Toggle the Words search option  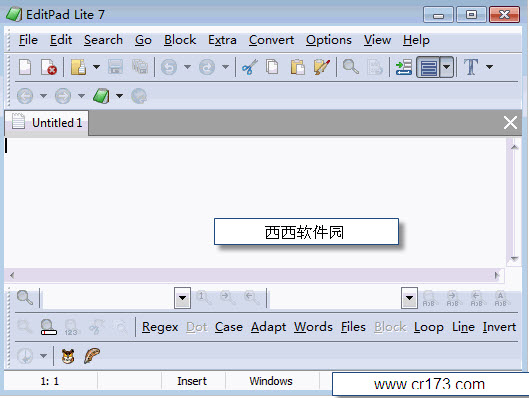point(313,327)
